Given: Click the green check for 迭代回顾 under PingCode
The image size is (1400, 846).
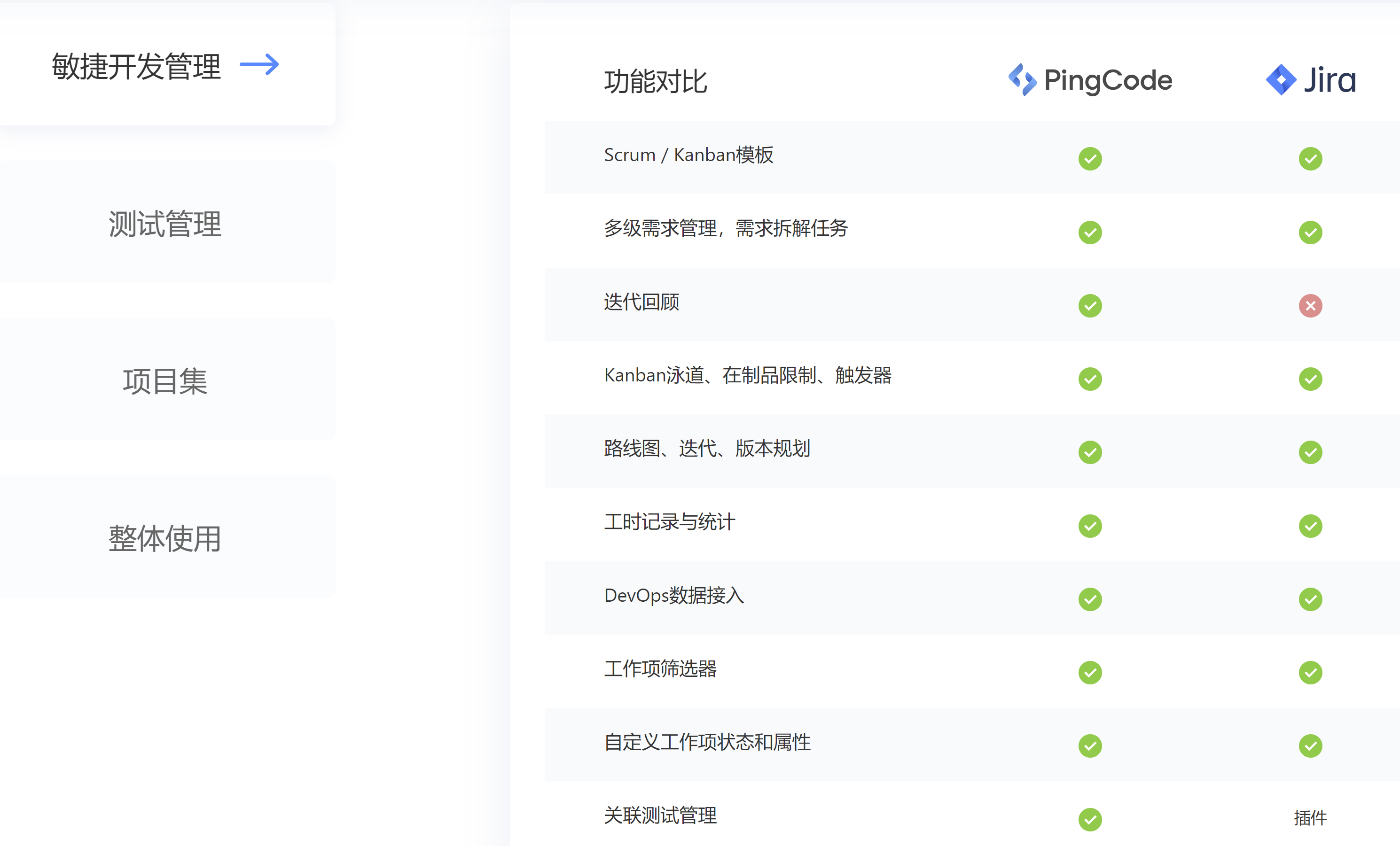Looking at the screenshot, I should click(1089, 305).
